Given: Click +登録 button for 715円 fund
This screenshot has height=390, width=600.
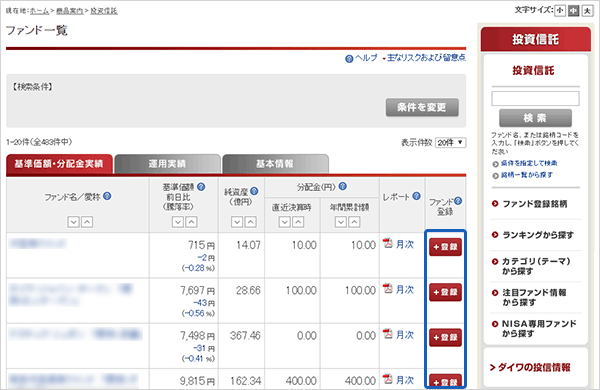Looking at the screenshot, I should [445, 247].
